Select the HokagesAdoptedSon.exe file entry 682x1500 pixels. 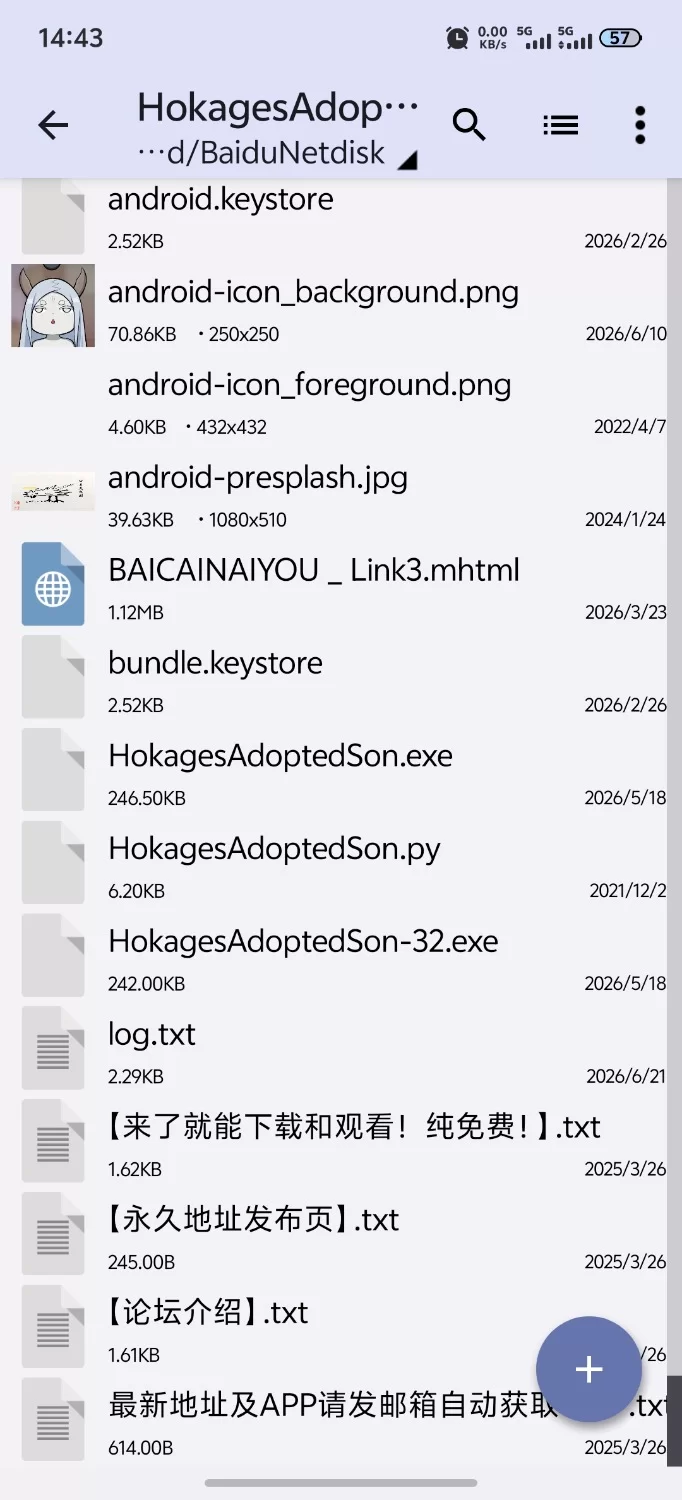341,774
